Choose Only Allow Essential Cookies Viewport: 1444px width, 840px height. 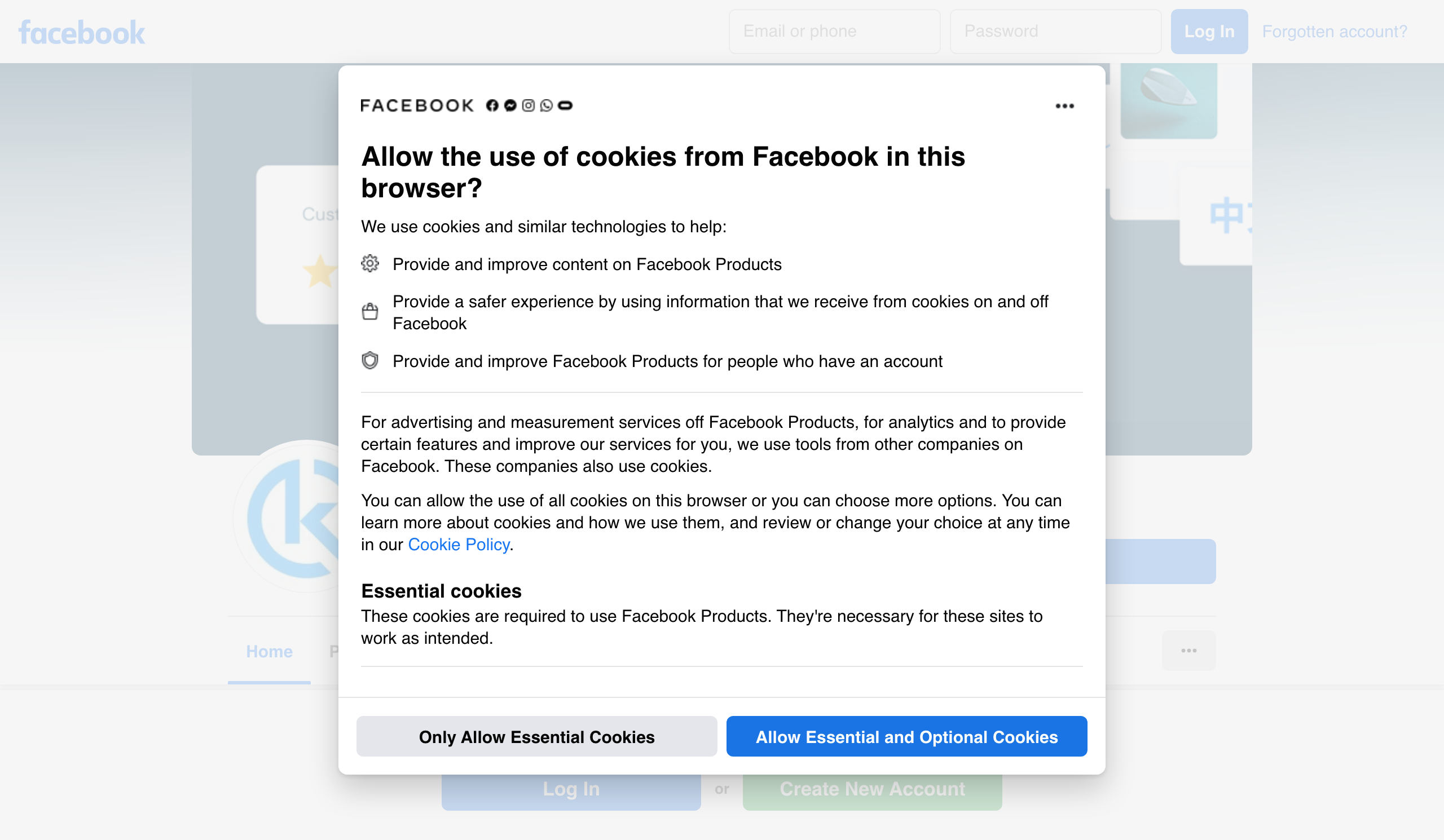pyautogui.click(x=536, y=736)
